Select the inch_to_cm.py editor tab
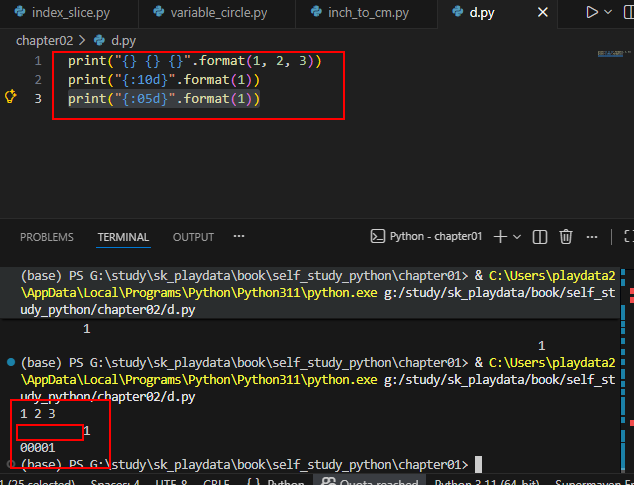The height and width of the screenshot is (485, 634). [x=366, y=13]
